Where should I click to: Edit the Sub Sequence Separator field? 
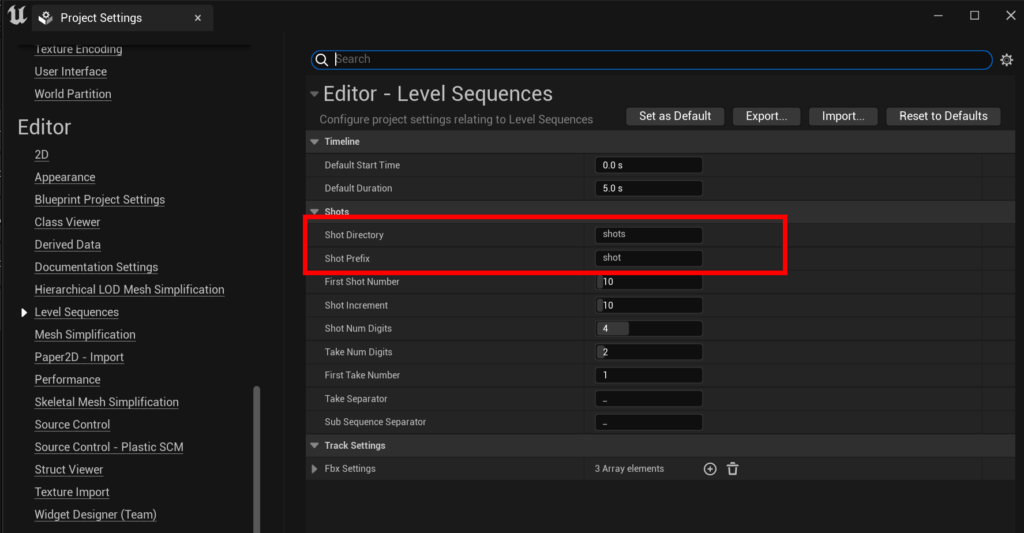coord(648,422)
